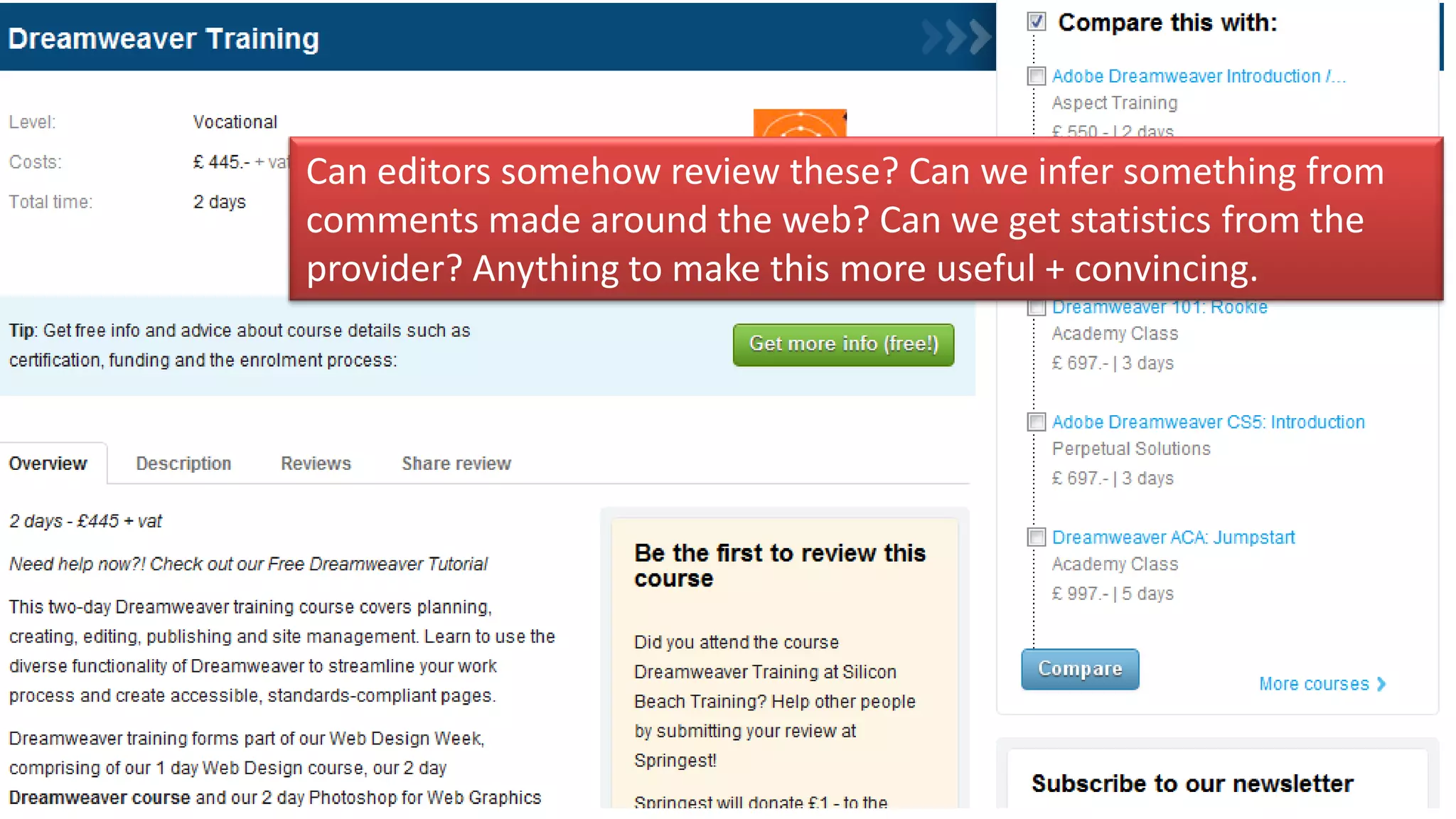Screen dimensions: 1456x819
Task: Click the Dreamweaver Training page title
Action: [x=164, y=39]
